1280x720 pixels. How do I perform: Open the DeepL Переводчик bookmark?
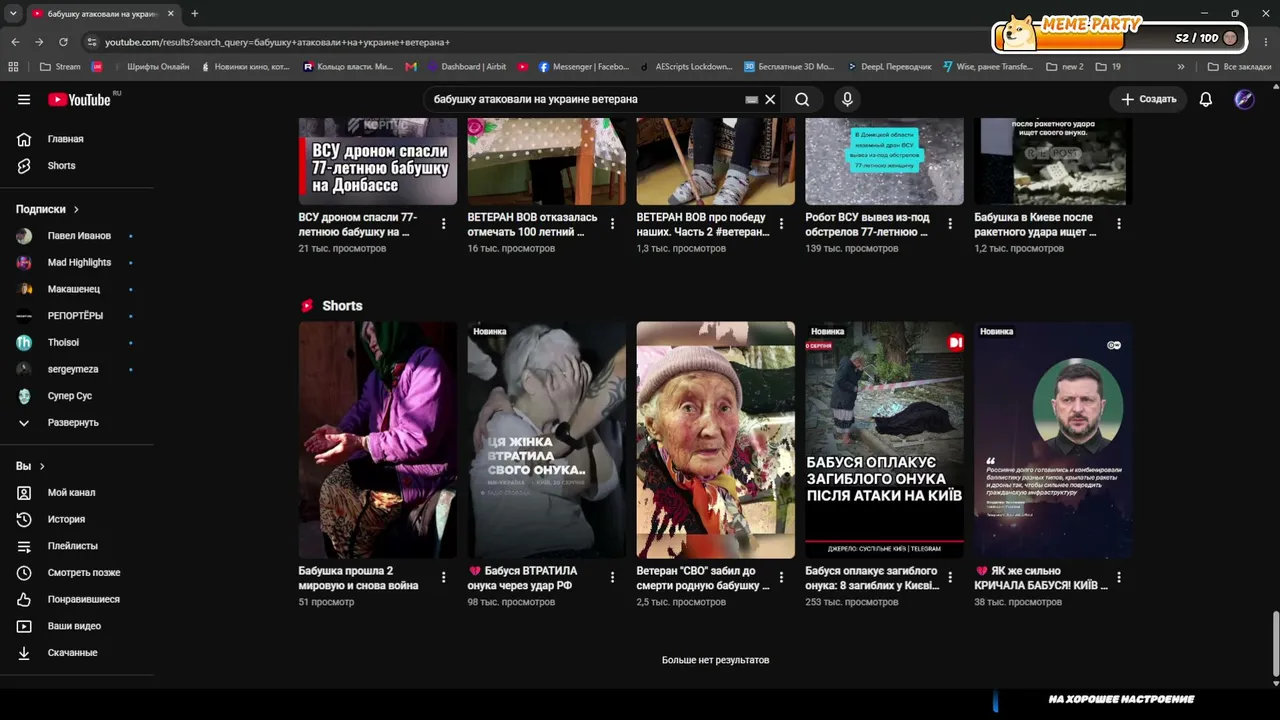[889, 67]
